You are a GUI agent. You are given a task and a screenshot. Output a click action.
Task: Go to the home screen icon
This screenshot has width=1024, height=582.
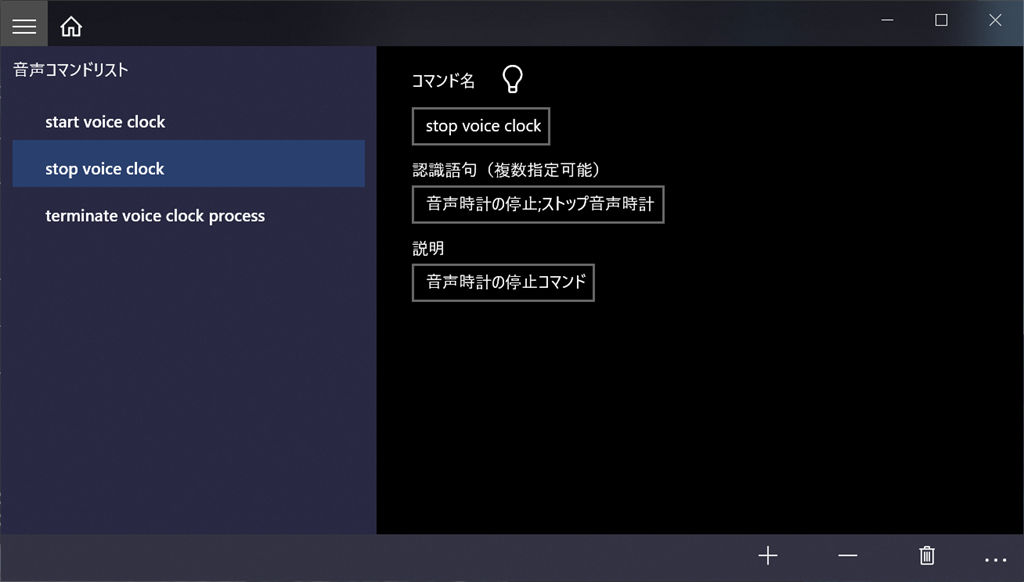pos(71,26)
